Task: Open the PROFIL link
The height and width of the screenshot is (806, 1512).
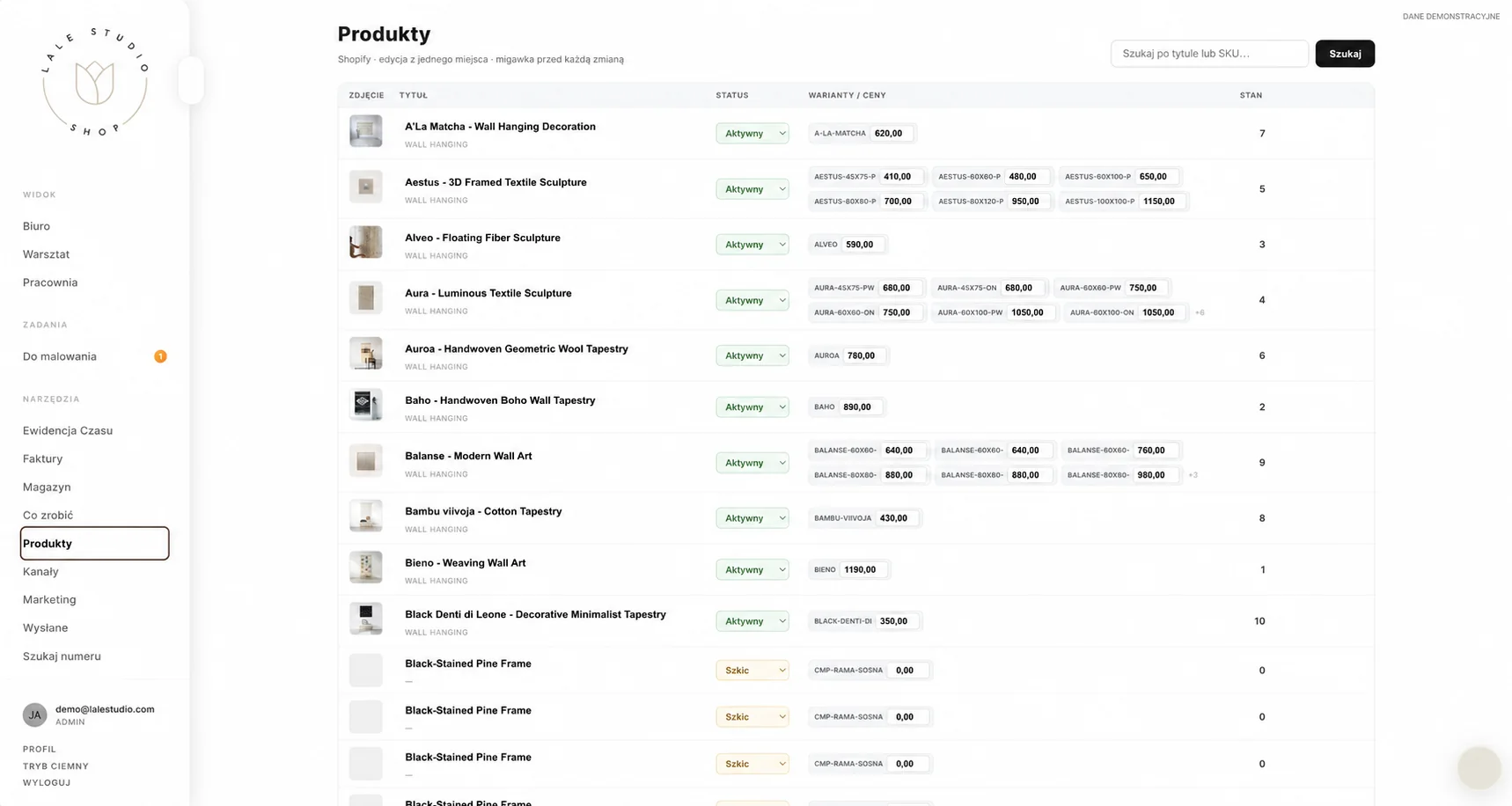Action: [x=40, y=749]
